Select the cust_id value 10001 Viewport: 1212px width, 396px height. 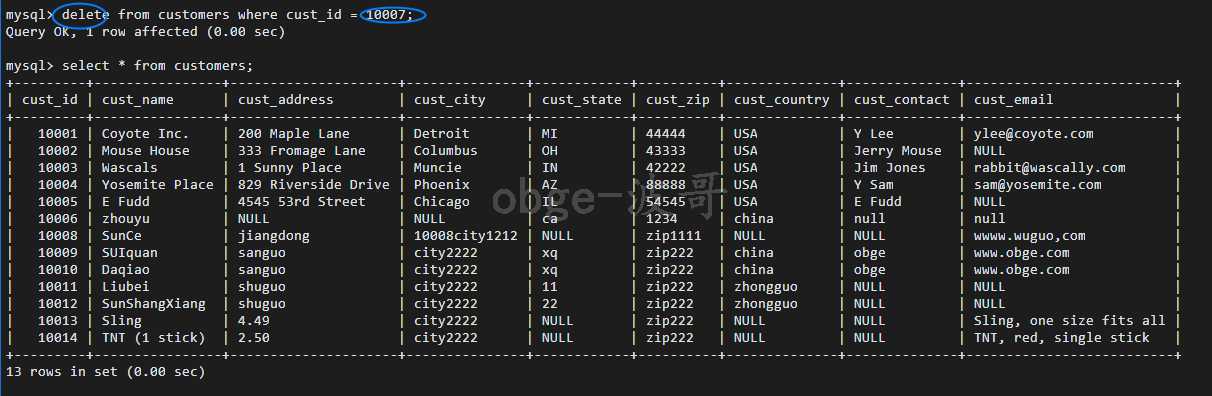pos(58,134)
